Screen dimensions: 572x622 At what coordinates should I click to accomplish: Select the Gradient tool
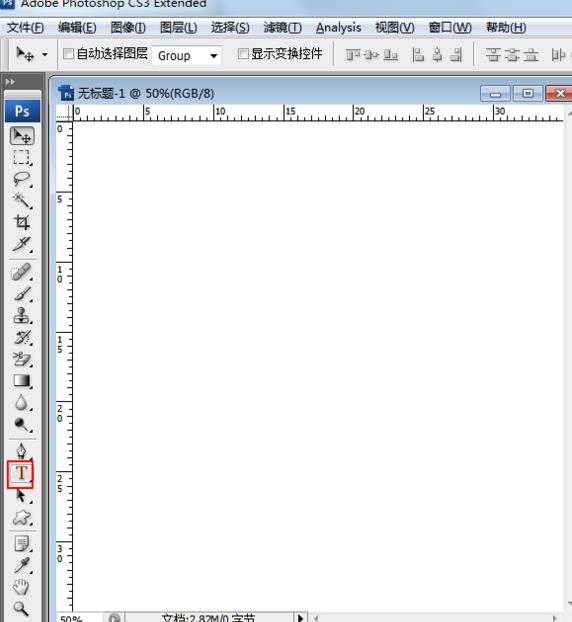(x=22, y=381)
